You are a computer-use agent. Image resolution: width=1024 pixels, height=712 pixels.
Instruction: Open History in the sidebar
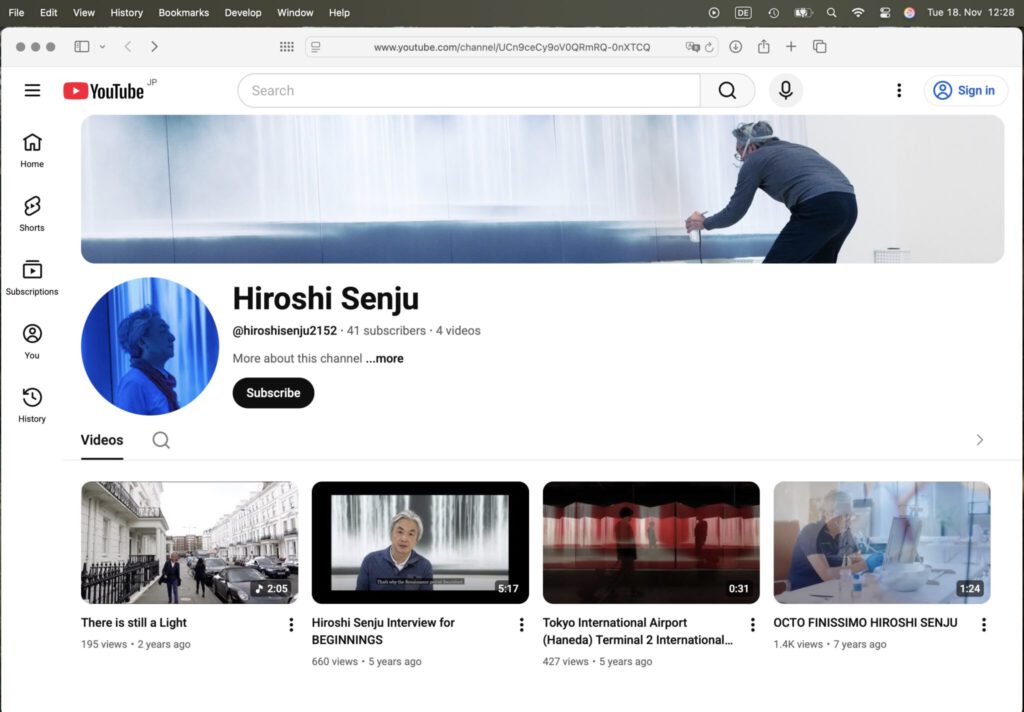[32, 404]
